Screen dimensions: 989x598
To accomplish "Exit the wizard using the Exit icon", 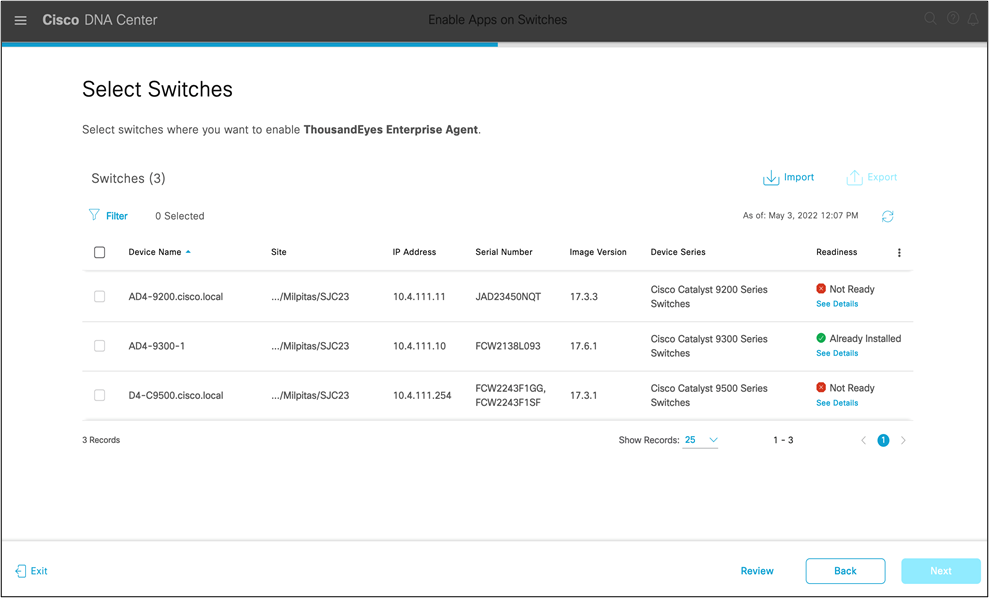I will [x=22, y=571].
